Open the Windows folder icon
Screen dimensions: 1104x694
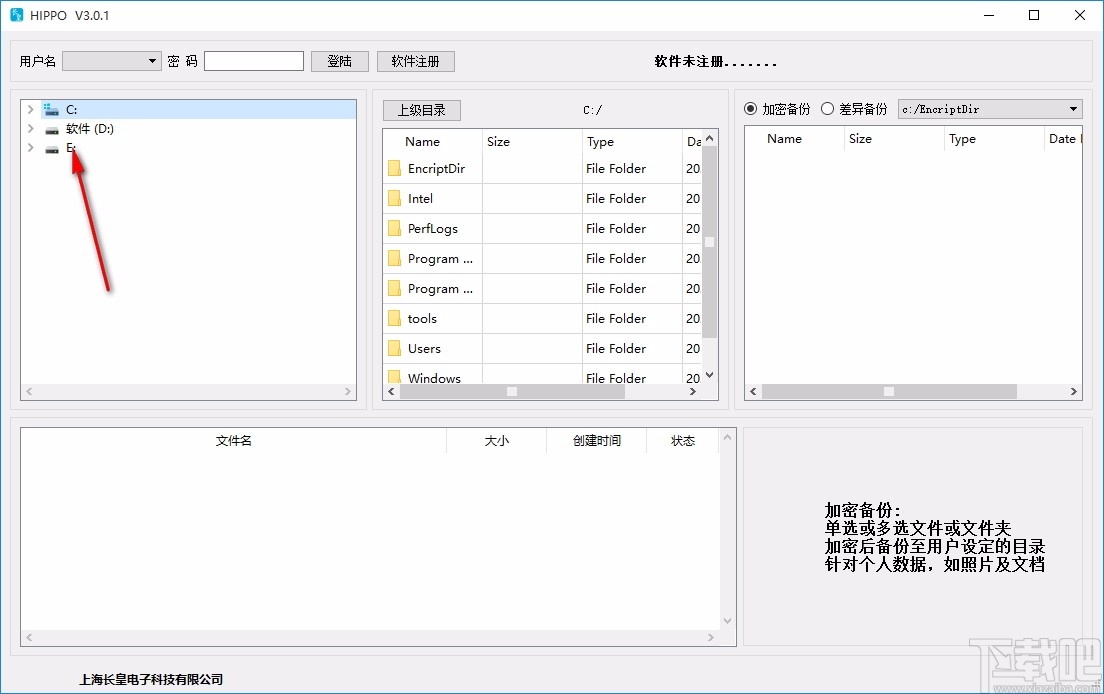pos(394,377)
